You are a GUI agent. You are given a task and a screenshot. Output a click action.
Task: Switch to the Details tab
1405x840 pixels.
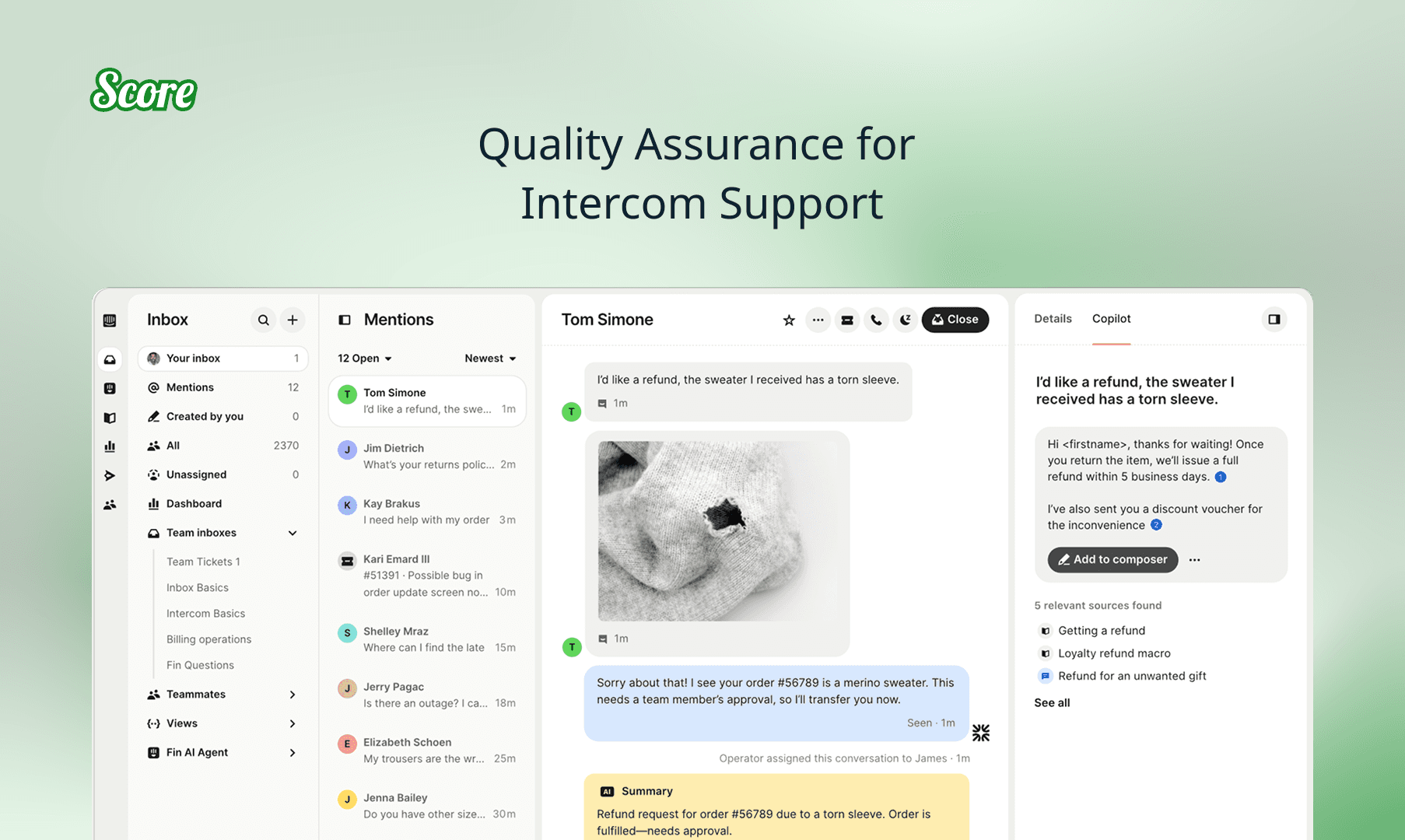pyautogui.click(x=1053, y=319)
